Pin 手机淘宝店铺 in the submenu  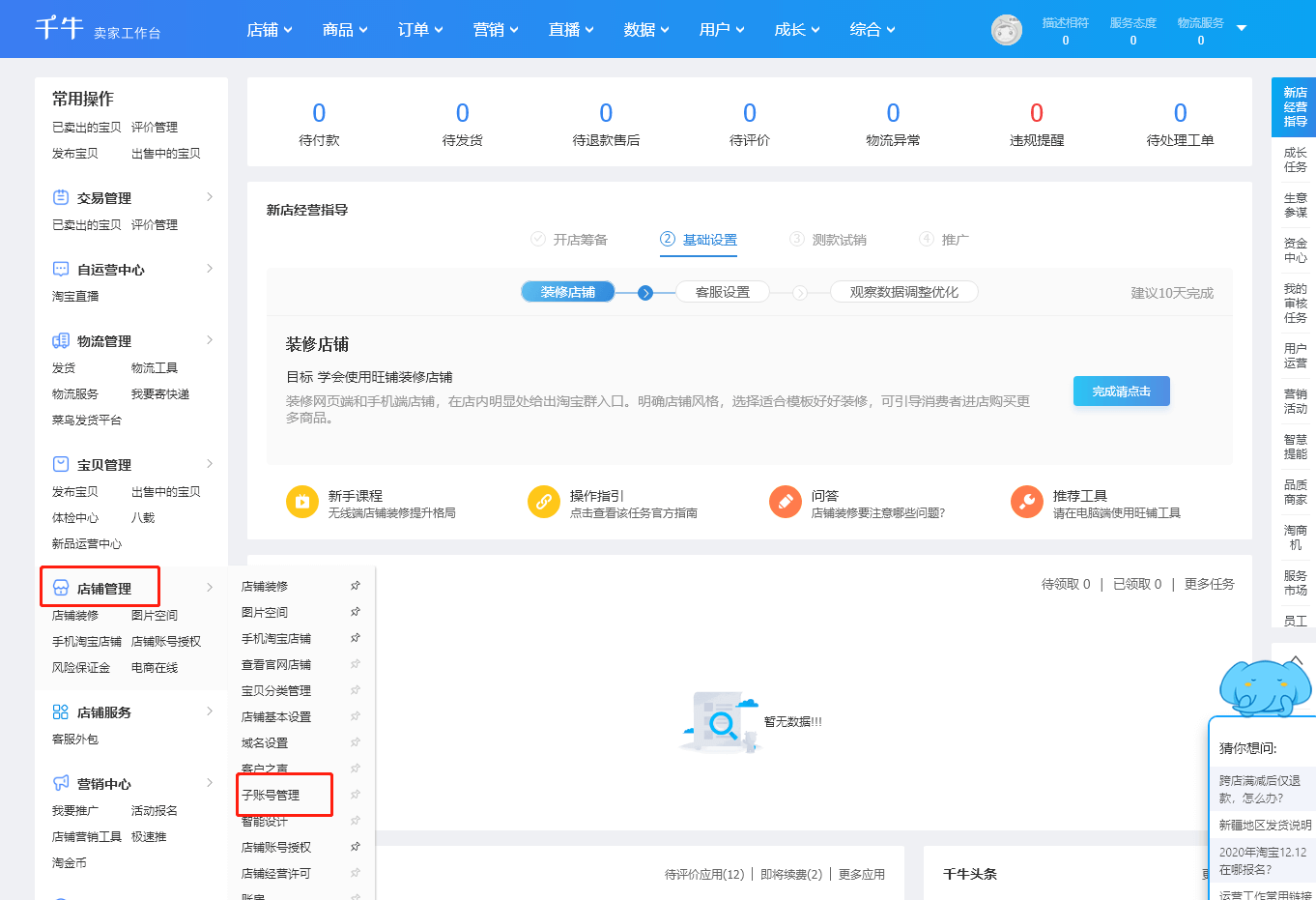pyautogui.click(x=356, y=638)
